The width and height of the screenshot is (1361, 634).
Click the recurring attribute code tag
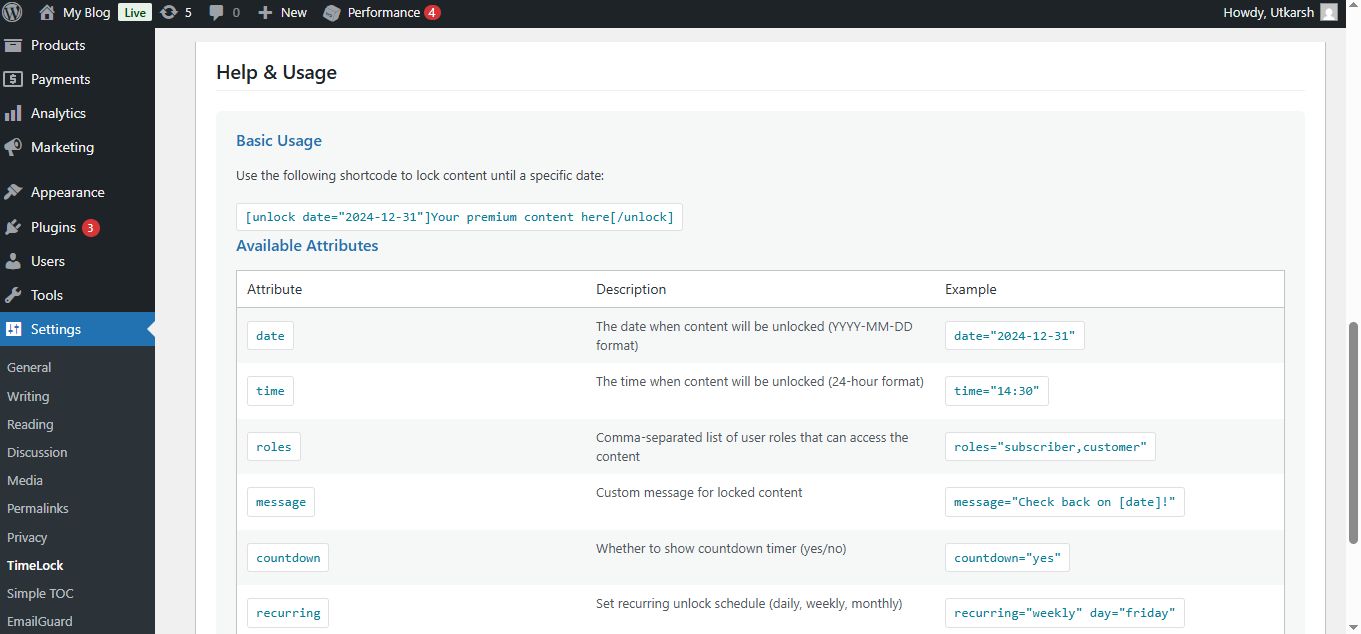[288, 613]
